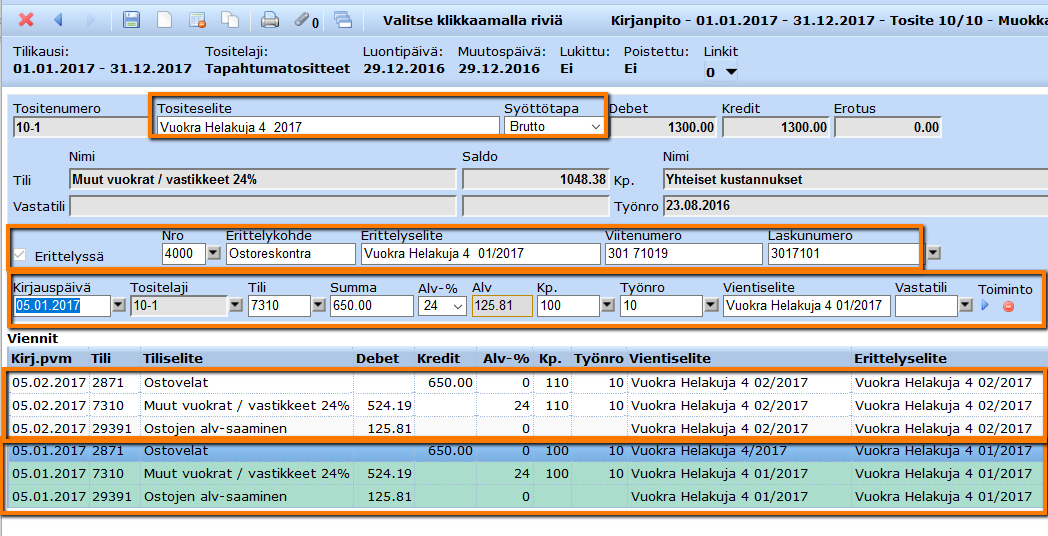Click the Tiliselite column header
The height and width of the screenshot is (536, 1048).
click(172, 358)
